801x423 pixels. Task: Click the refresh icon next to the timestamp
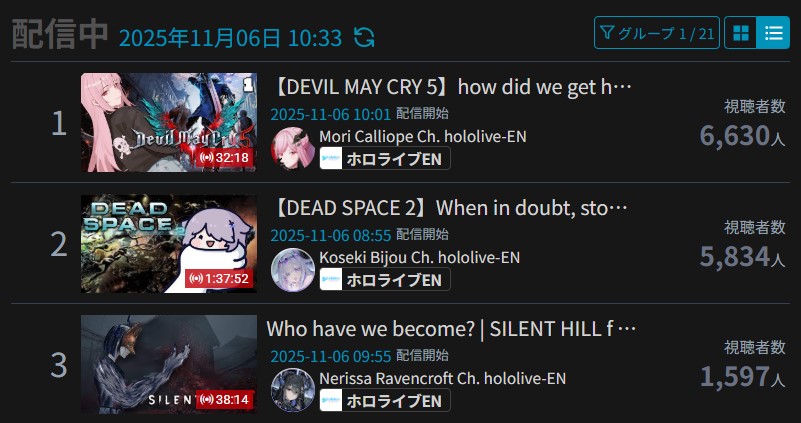click(364, 37)
